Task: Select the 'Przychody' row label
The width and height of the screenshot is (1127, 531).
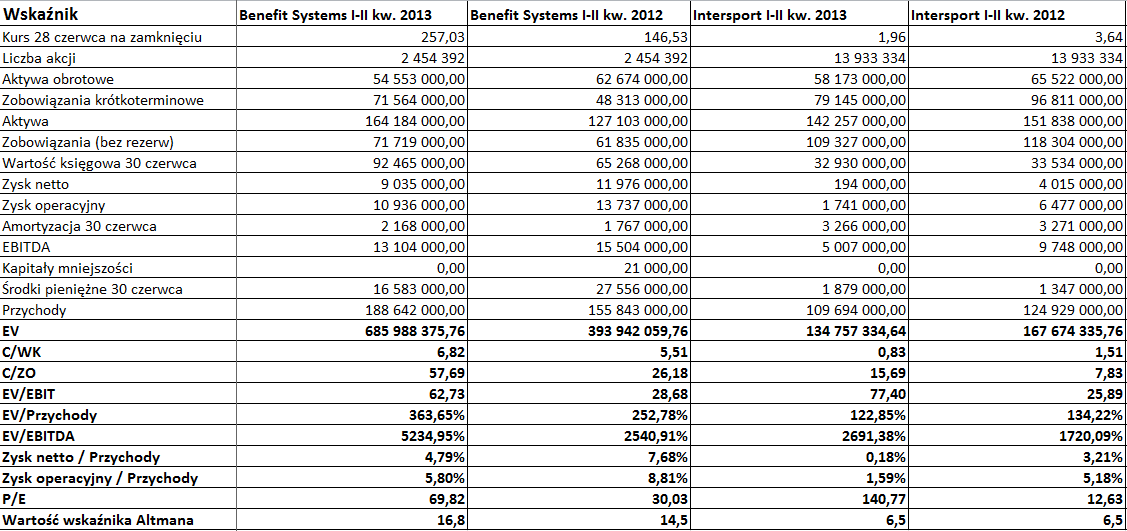Action: [x=118, y=311]
